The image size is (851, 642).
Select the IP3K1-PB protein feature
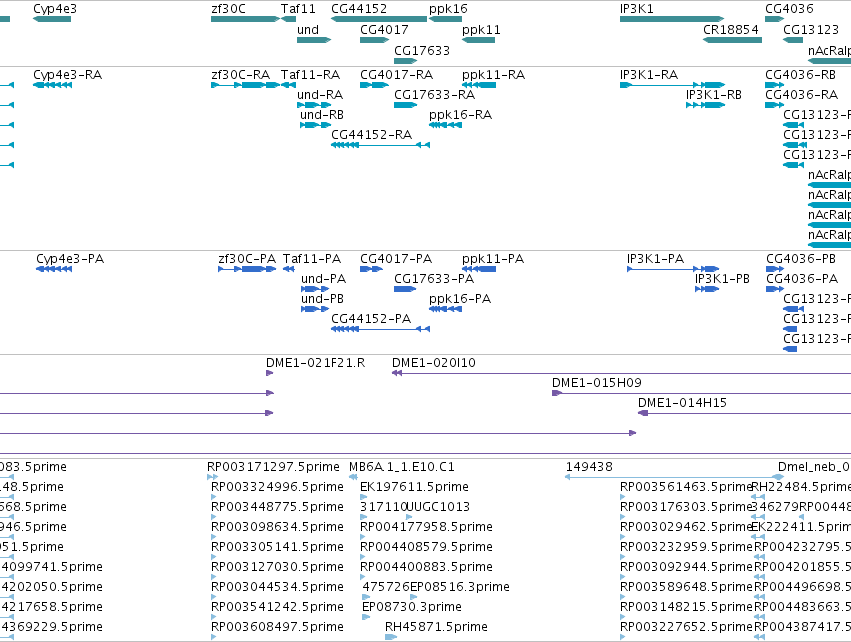pyautogui.click(x=707, y=289)
